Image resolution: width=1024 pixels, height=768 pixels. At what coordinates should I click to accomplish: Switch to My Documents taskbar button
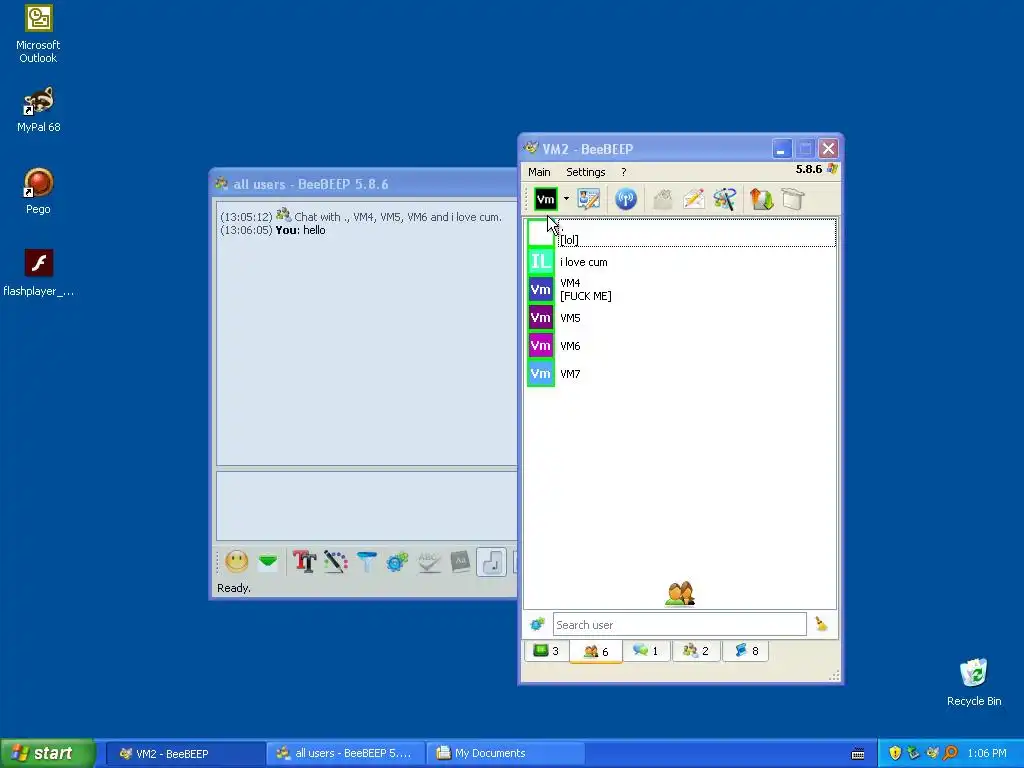point(505,753)
